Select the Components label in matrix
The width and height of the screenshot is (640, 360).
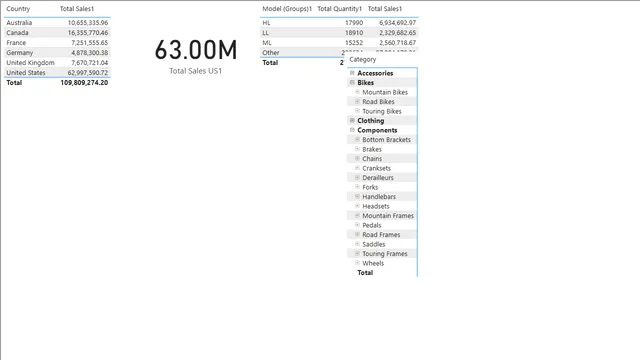pyautogui.click(x=377, y=130)
